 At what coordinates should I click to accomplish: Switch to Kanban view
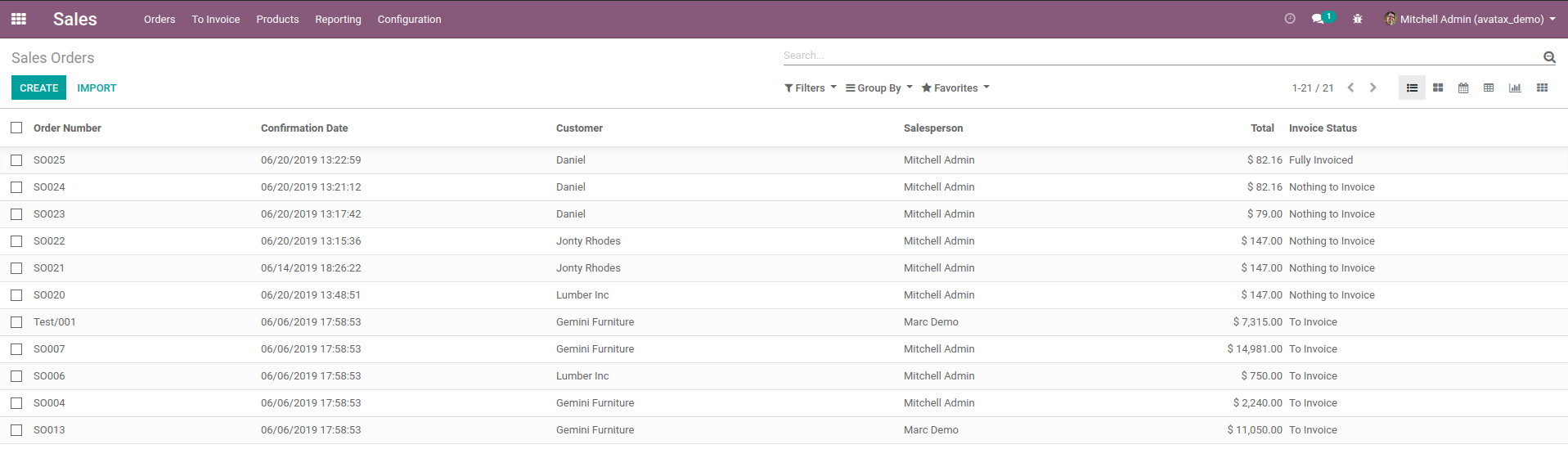[1438, 88]
